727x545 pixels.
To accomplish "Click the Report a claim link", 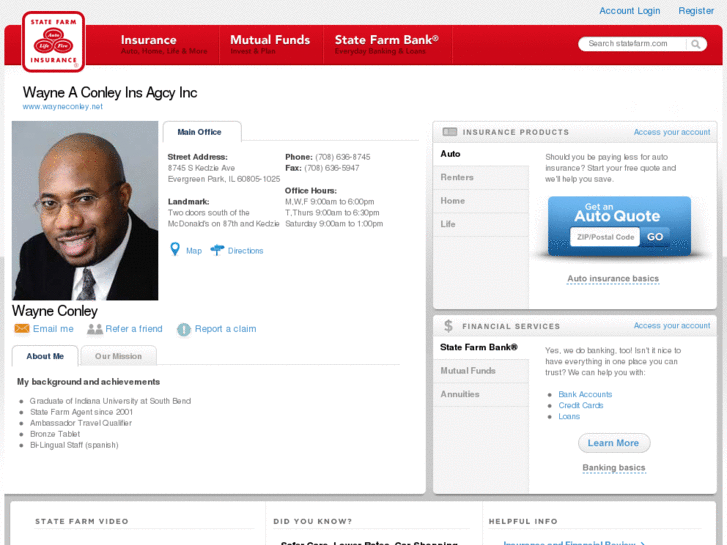I will tap(225, 328).
